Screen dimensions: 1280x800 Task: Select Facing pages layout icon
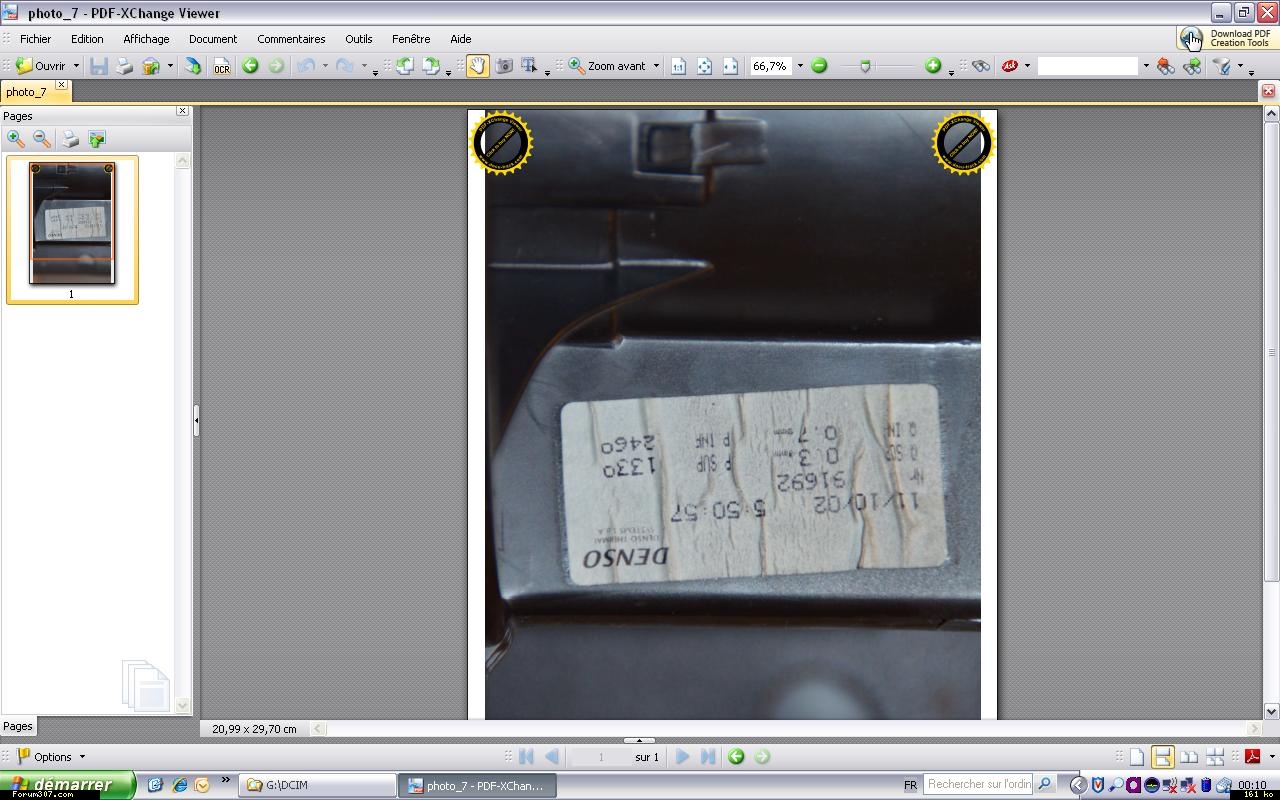[1189, 757]
